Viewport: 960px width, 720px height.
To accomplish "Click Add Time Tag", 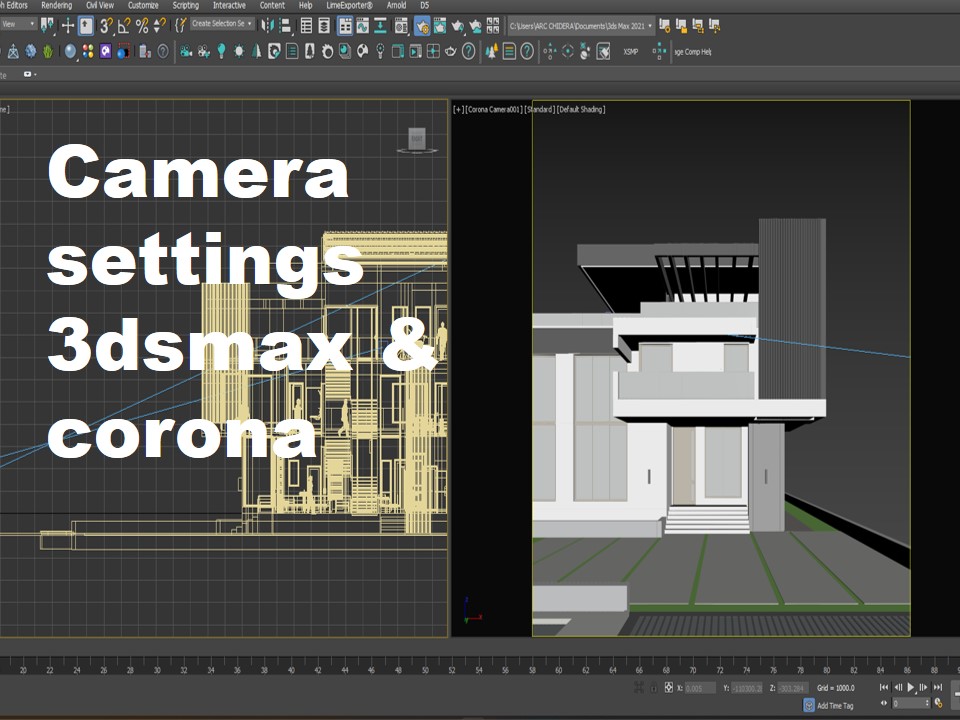I will [x=834, y=705].
